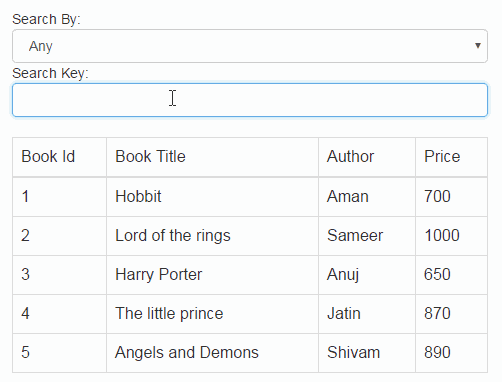502x382 pixels.
Task: Click the Book Title column header
Action: coord(212,157)
